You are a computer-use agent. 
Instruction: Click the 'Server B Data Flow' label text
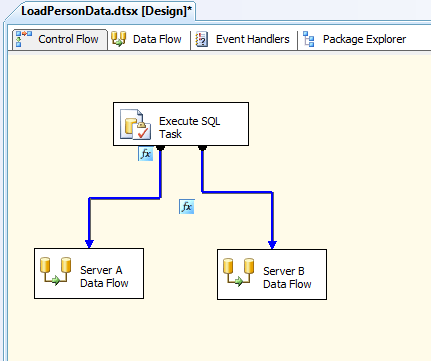287,277
